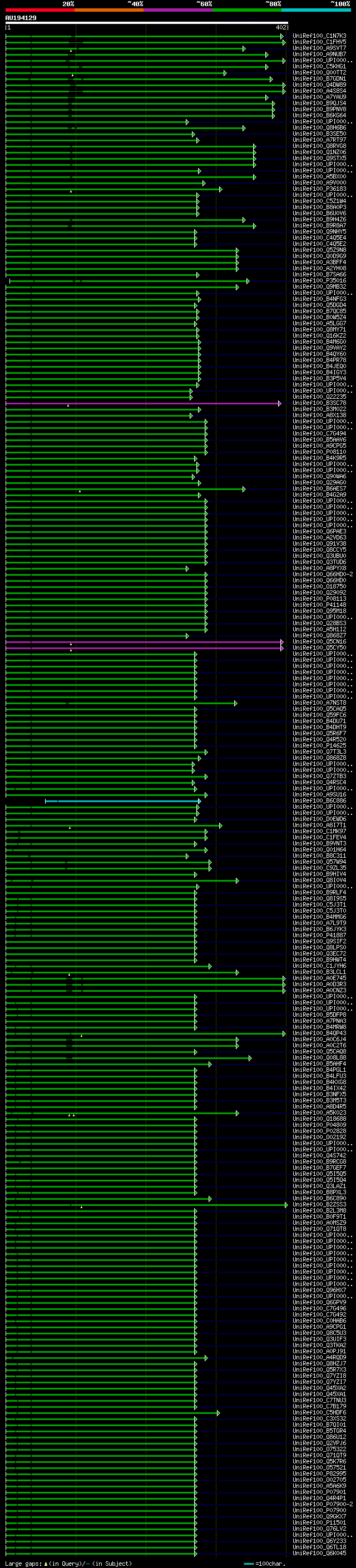Select the UniRef100_A7YAU9 label
Image resolution: width=356 pixels, height=1568 pixels.
click(x=319, y=97)
